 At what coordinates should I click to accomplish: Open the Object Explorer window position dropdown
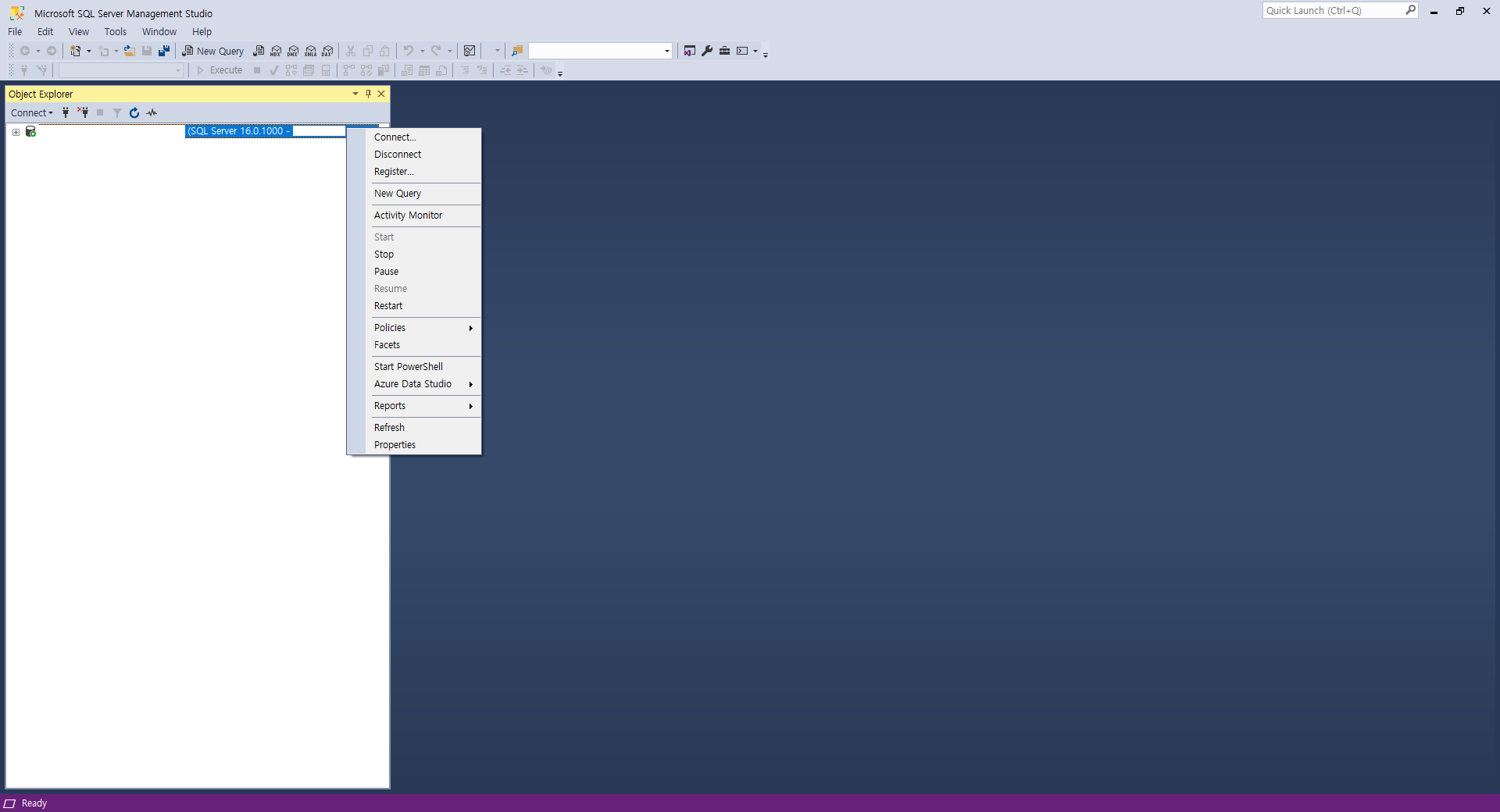(x=355, y=94)
